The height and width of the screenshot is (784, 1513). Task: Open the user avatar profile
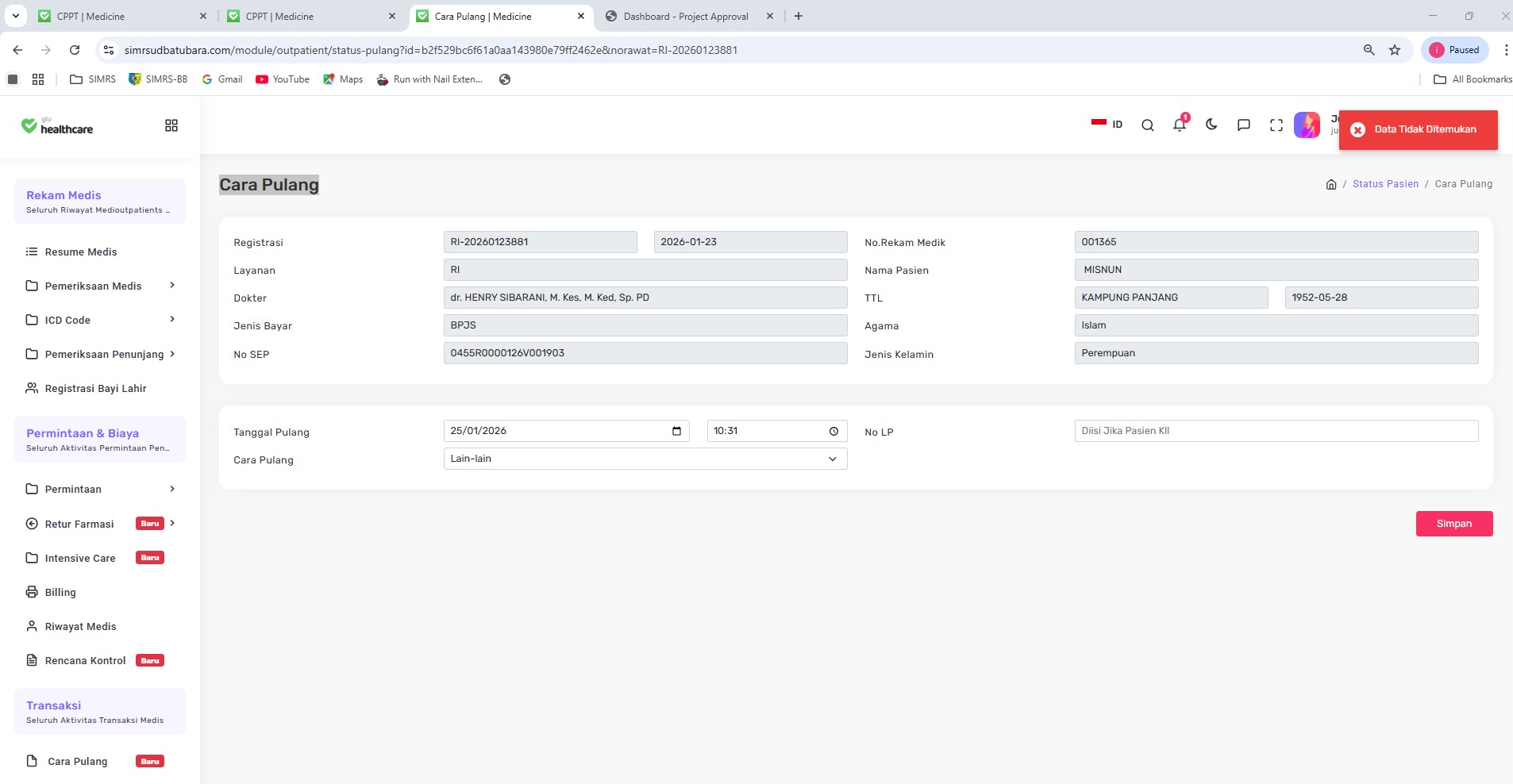(x=1307, y=125)
